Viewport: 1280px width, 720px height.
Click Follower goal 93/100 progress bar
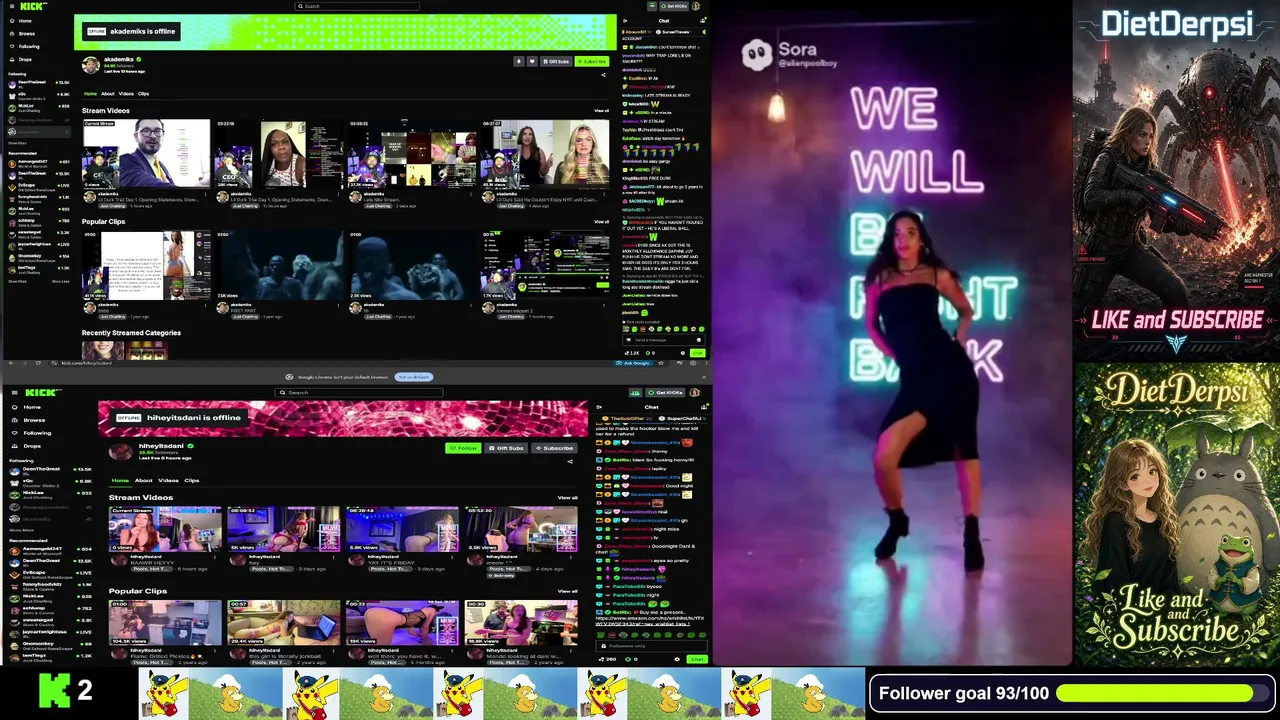tap(1163, 693)
